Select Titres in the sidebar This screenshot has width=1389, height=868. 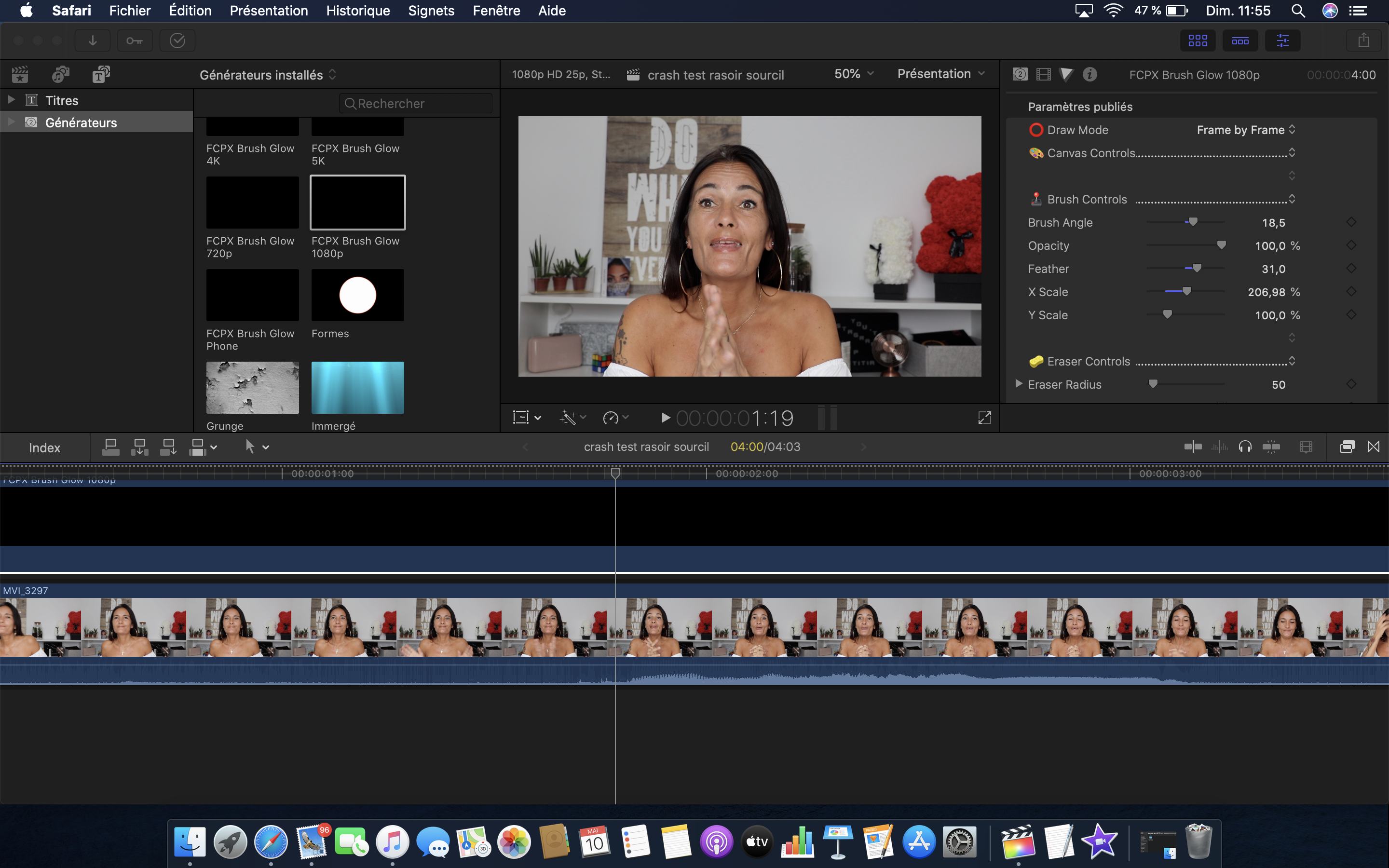(x=61, y=100)
